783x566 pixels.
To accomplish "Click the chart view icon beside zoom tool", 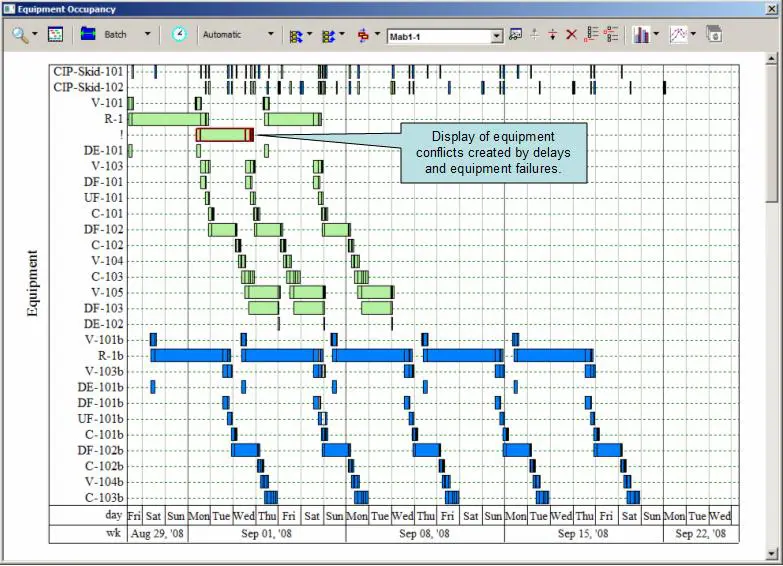I will (x=55, y=34).
